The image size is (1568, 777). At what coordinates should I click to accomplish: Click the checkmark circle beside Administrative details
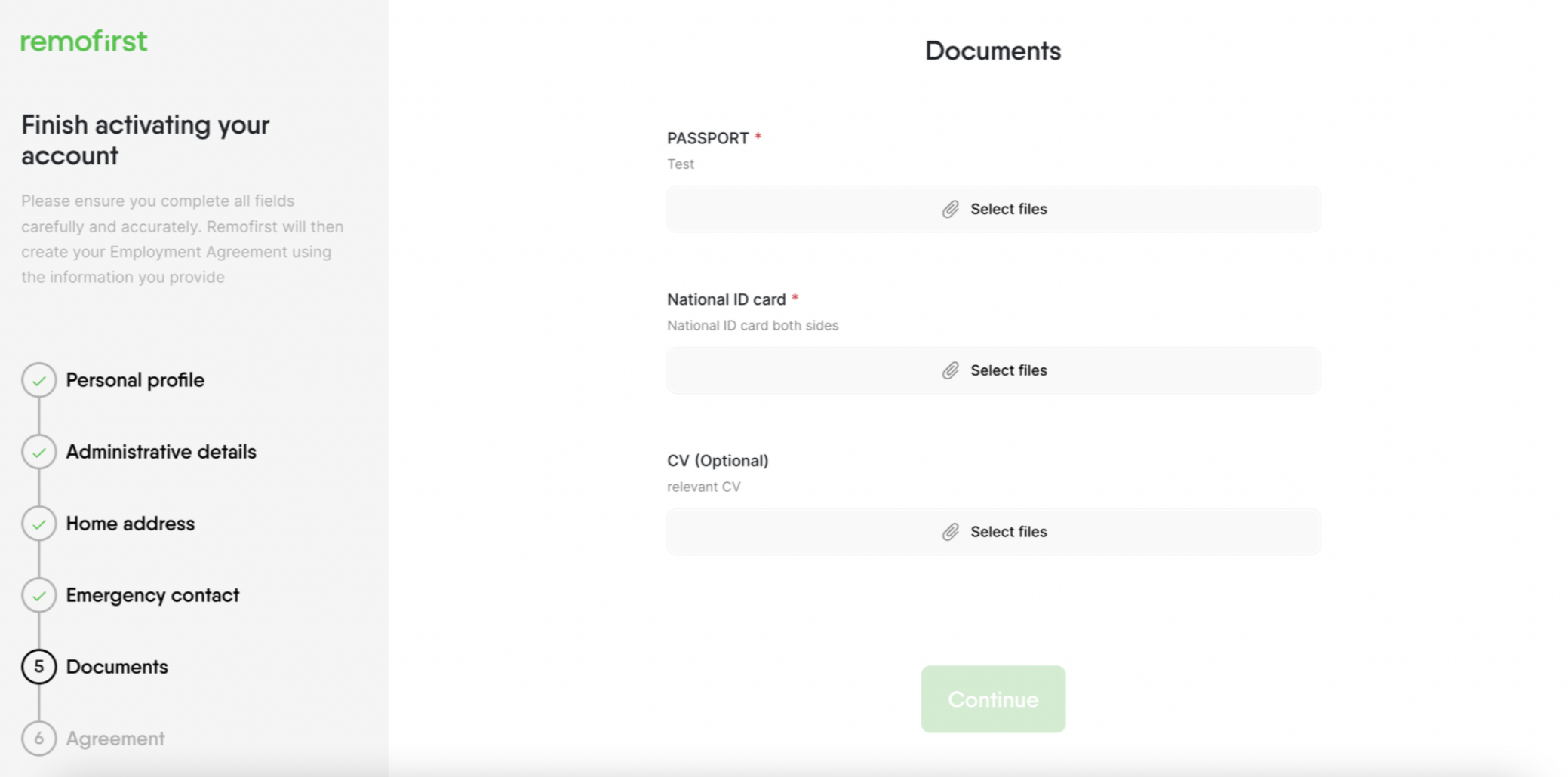(x=39, y=452)
